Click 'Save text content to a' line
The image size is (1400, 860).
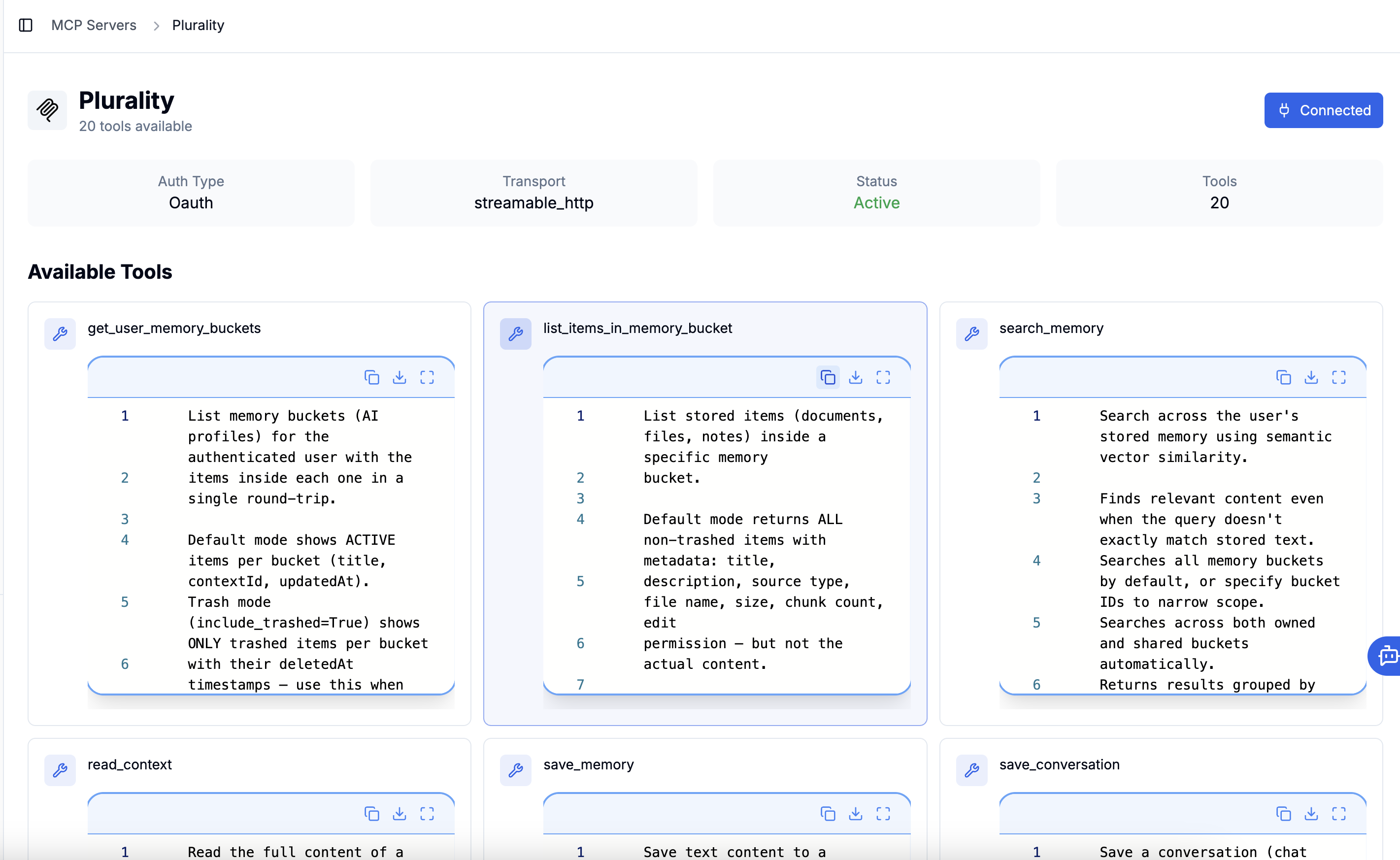(734, 852)
